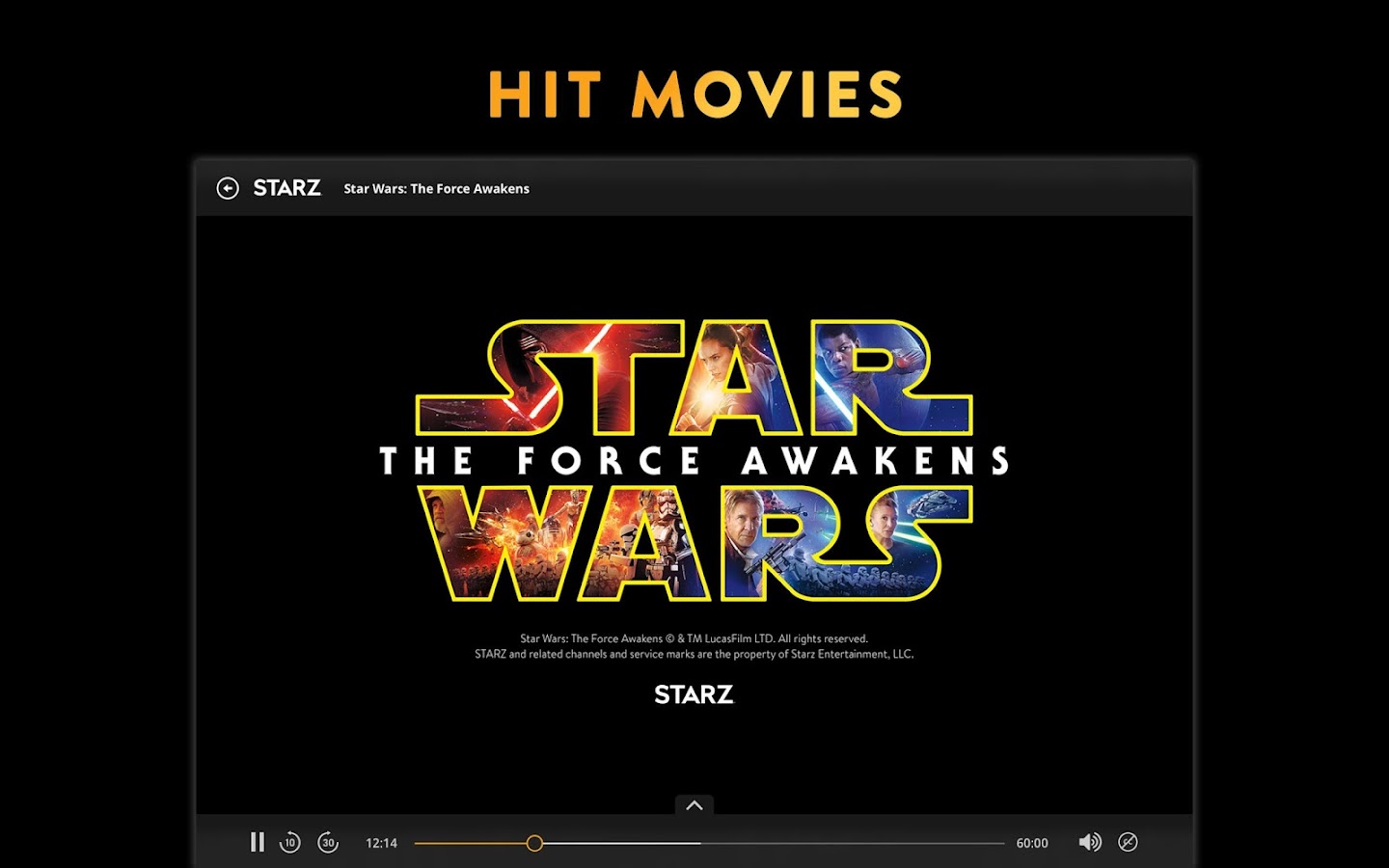Skip forward 30 seconds

(328, 842)
